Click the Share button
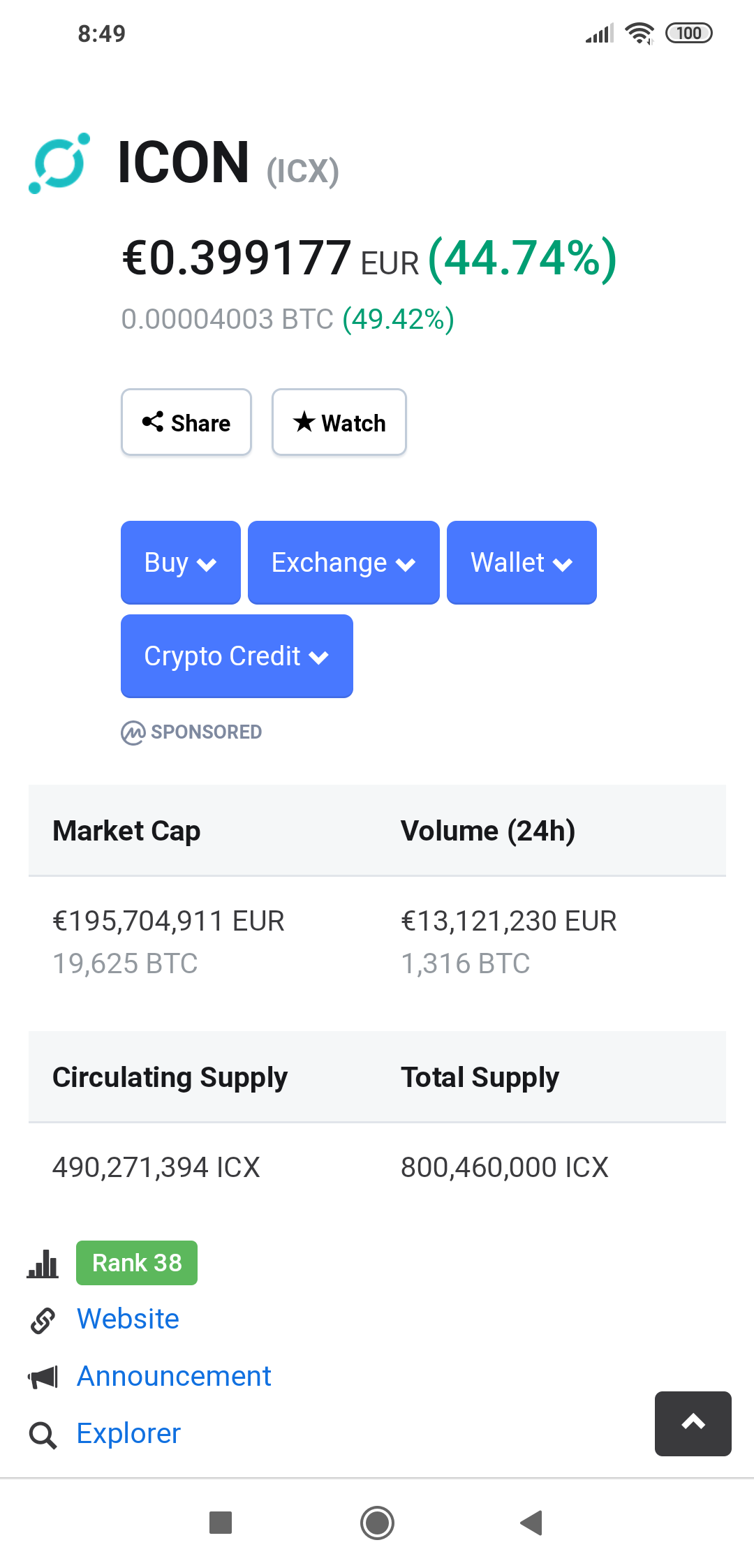This screenshot has width=754, height=1568. click(x=186, y=422)
